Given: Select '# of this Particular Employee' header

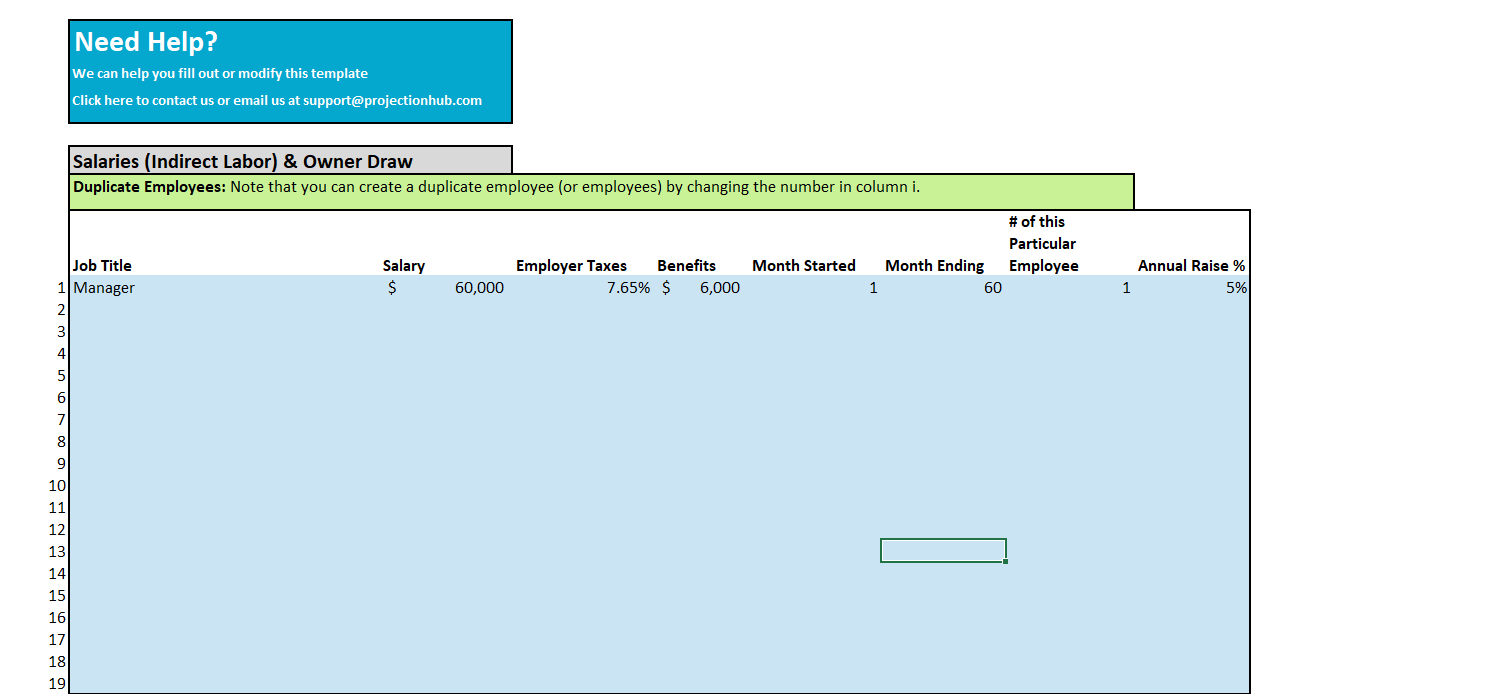Looking at the screenshot, I should (x=1044, y=243).
